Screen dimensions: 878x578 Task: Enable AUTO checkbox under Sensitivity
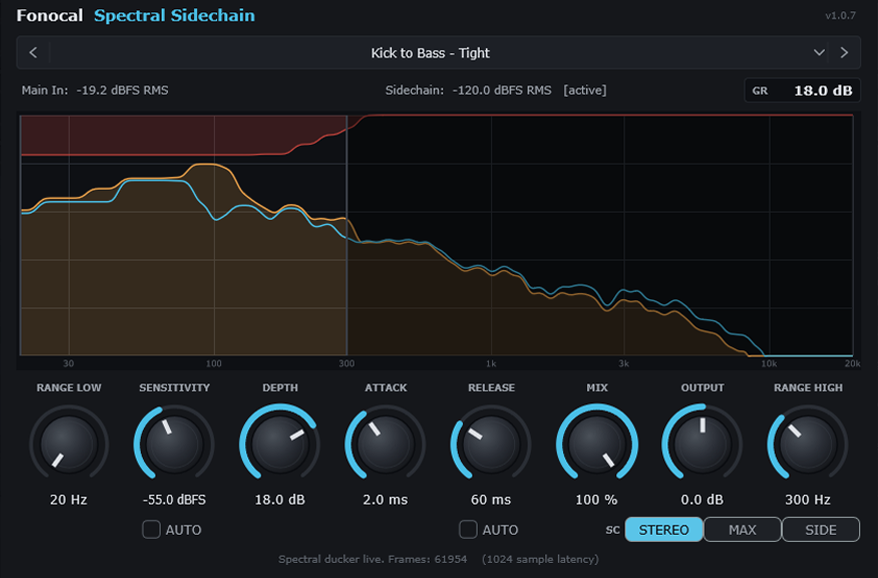click(x=151, y=529)
